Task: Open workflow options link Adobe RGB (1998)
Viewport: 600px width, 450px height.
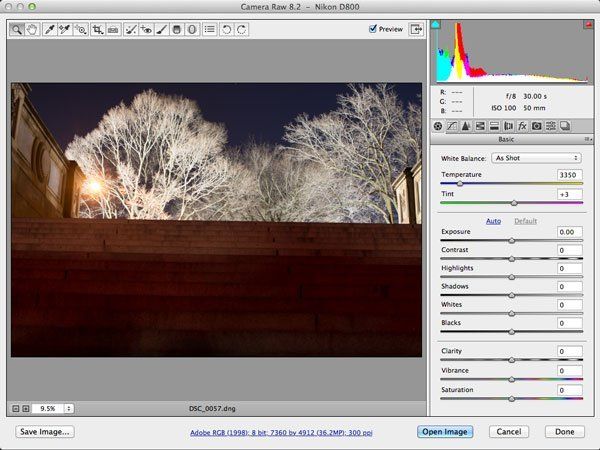Action: (x=281, y=432)
